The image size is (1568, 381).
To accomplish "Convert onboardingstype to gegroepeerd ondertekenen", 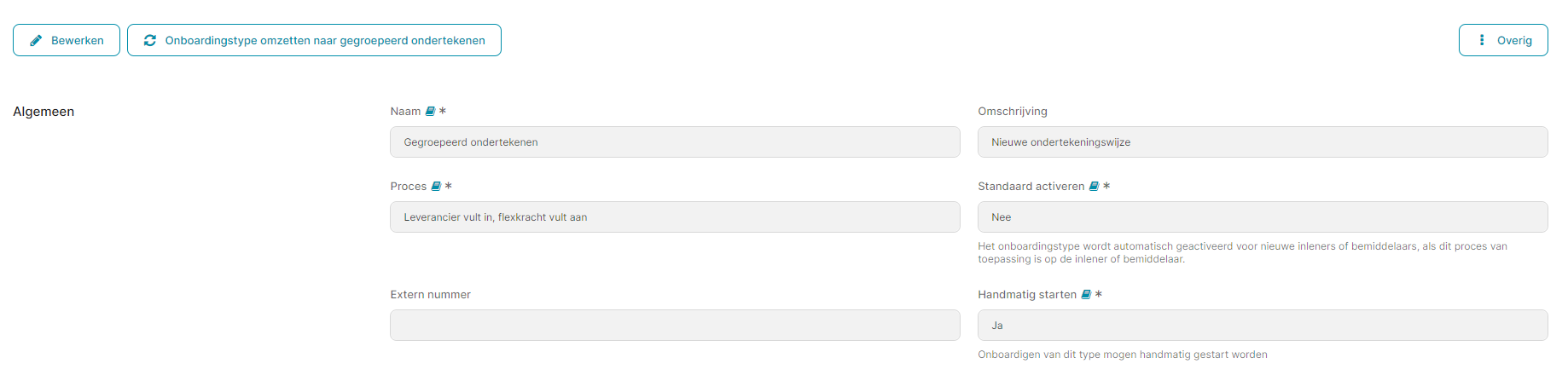I will pyautogui.click(x=314, y=40).
